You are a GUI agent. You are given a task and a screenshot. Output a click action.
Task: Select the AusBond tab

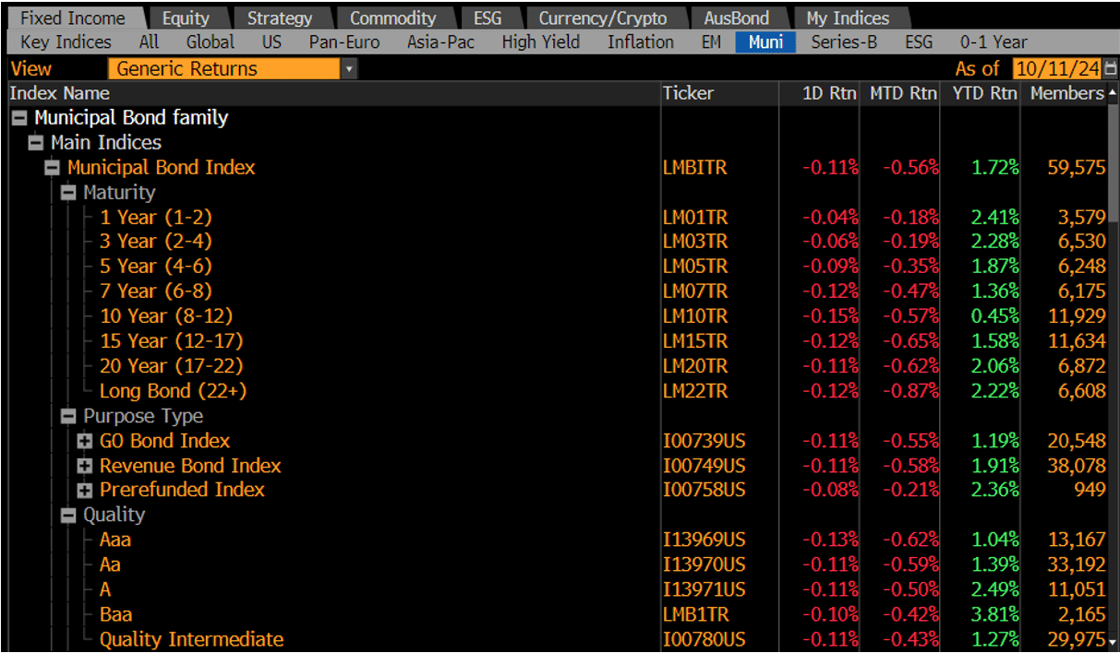click(x=737, y=17)
